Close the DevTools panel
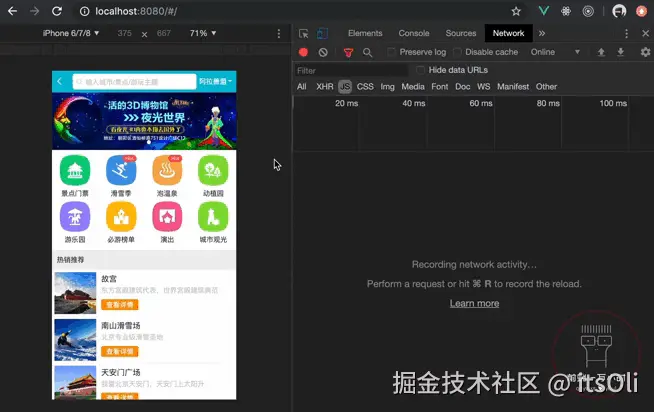654x412 pixels. (x=645, y=33)
